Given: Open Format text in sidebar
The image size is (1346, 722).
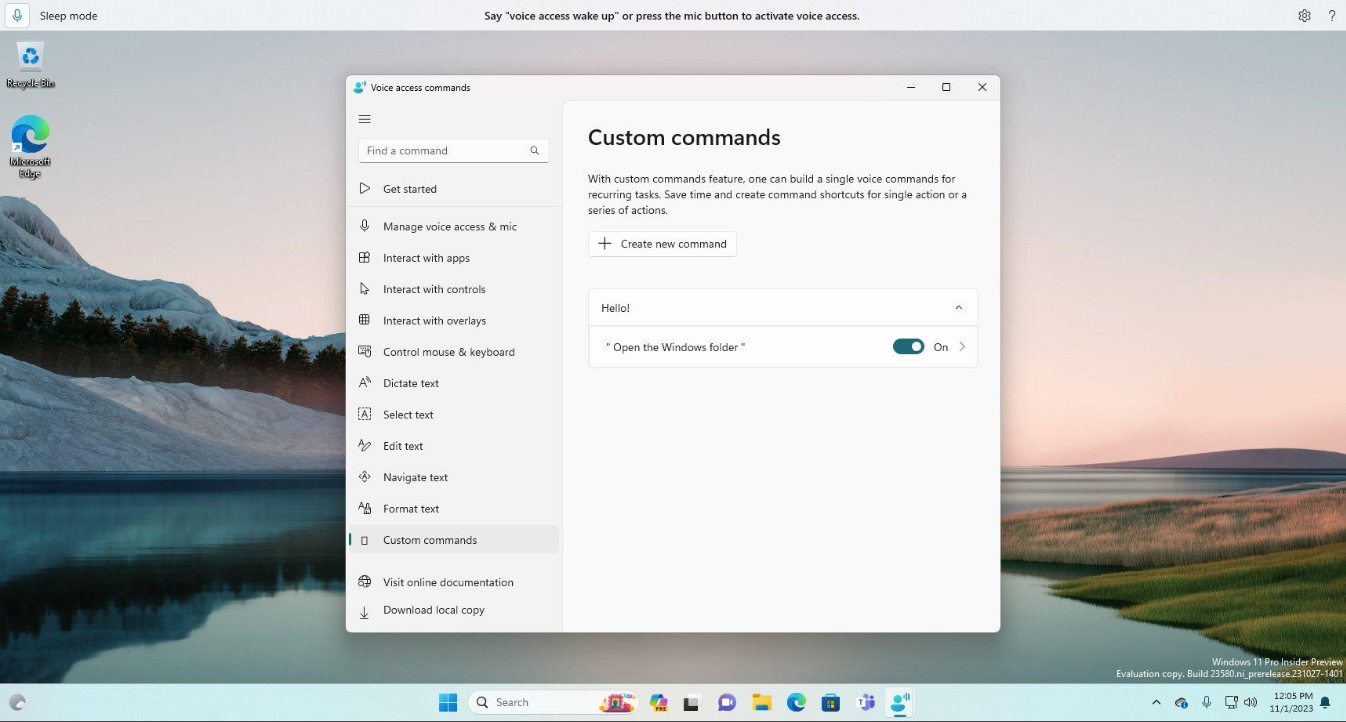Looking at the screenshot, I should pos(453,509).
